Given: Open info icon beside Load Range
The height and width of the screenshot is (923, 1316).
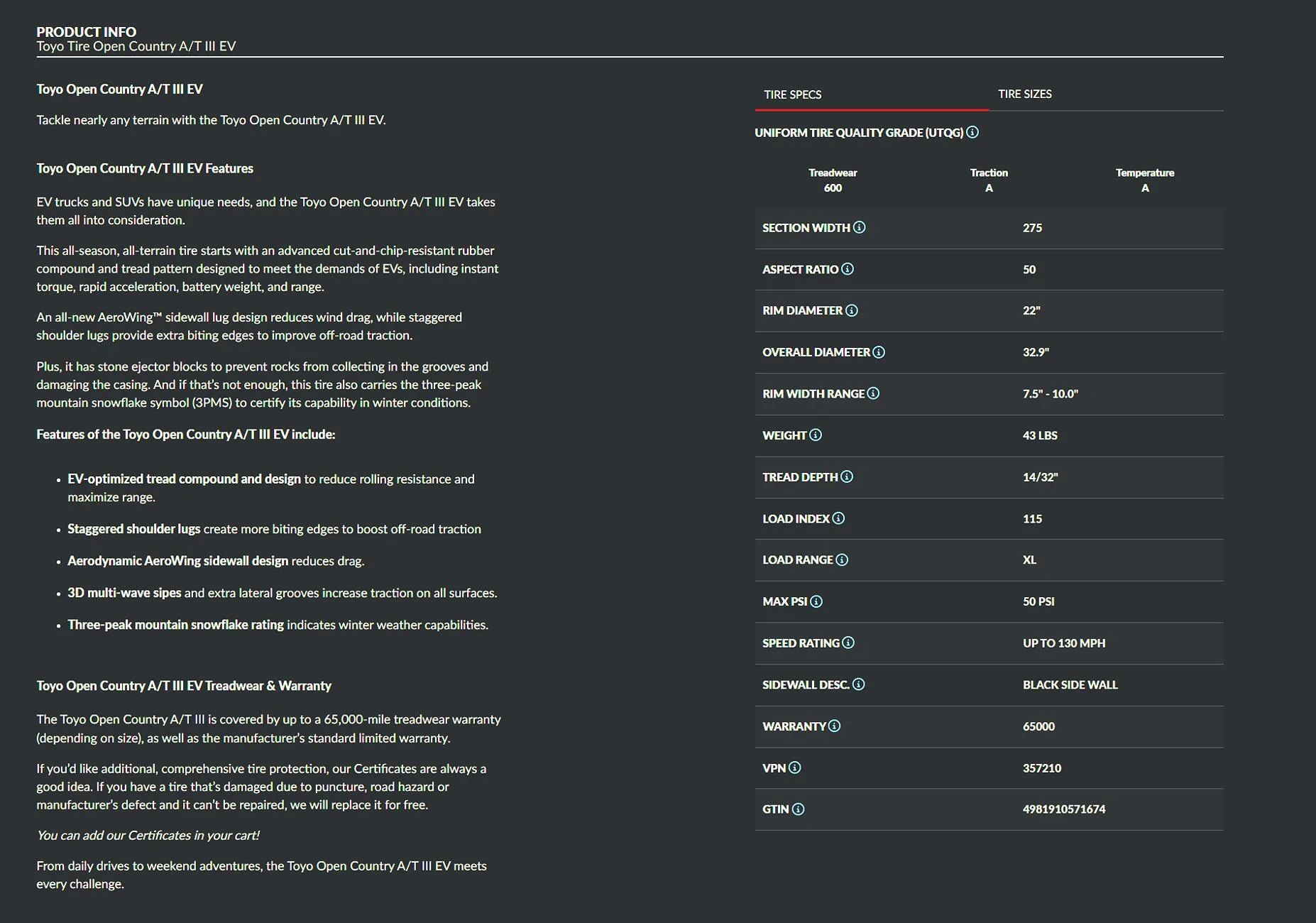Looking at the screenshot, I should pos(842,559).
